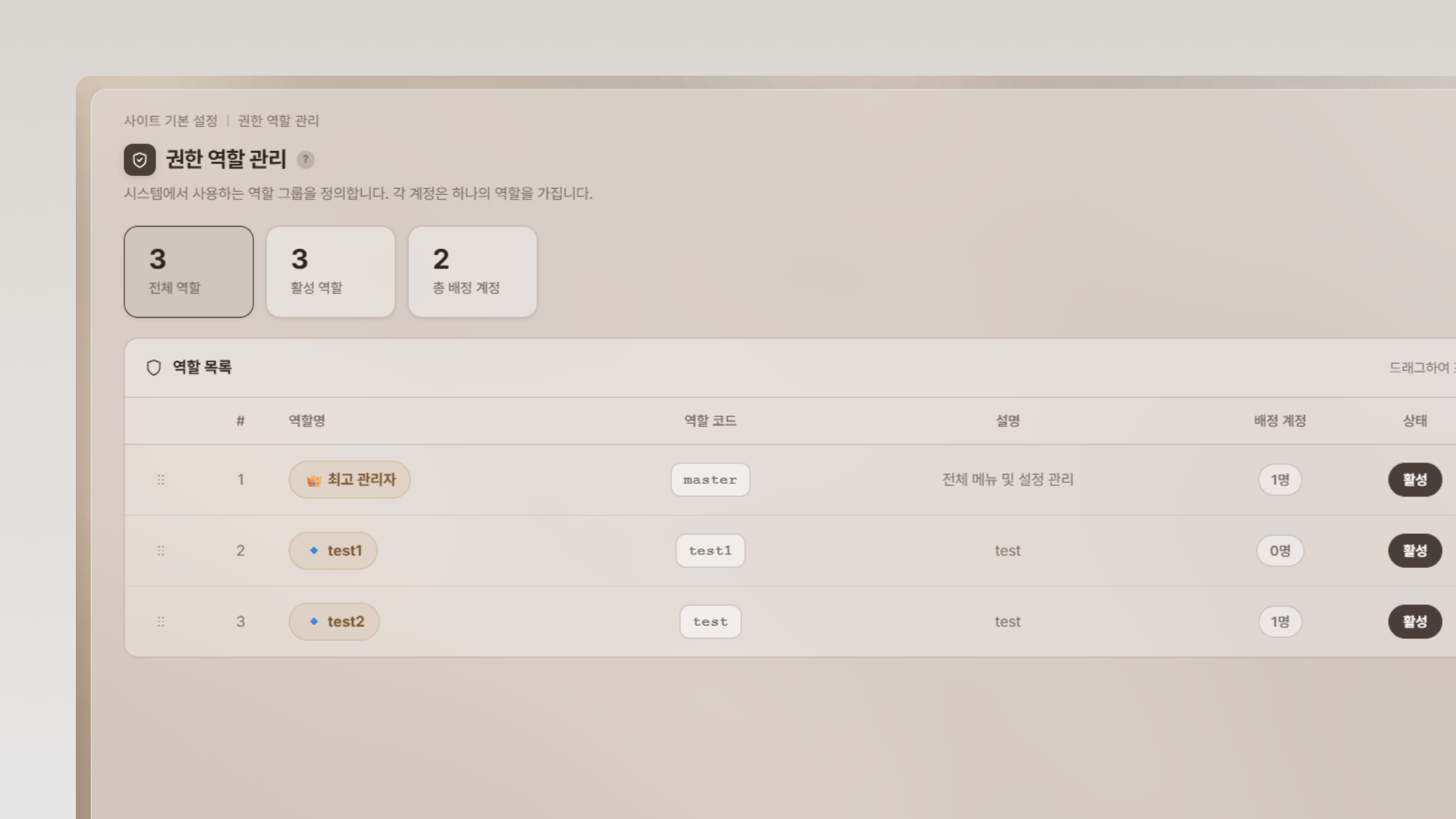Viewport: 1456px width, 819px height.
Task: Click the 전체 메뉴 및 설정 관리 description
Action: click(1008, 479)
